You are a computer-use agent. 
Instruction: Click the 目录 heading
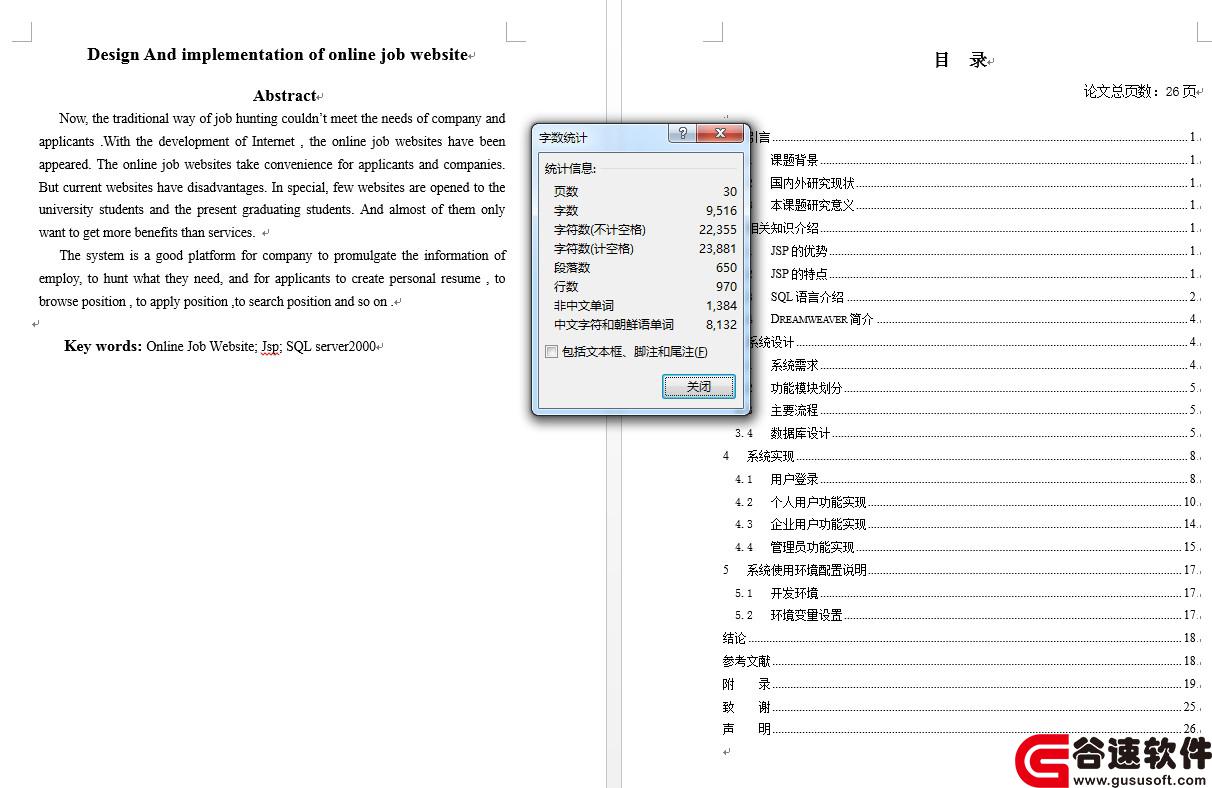pos(961,60)
